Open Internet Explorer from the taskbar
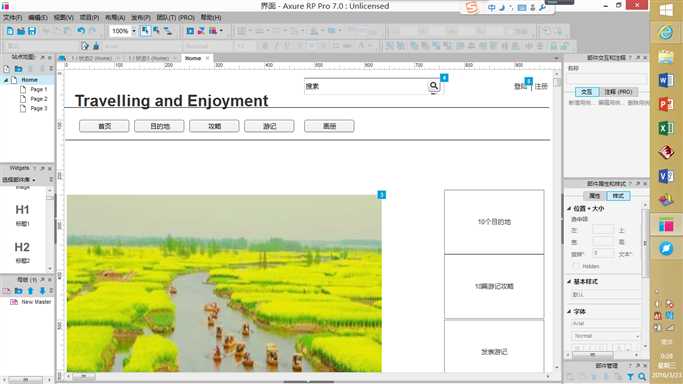The image size is (683, 384). [x=666, y=33]
